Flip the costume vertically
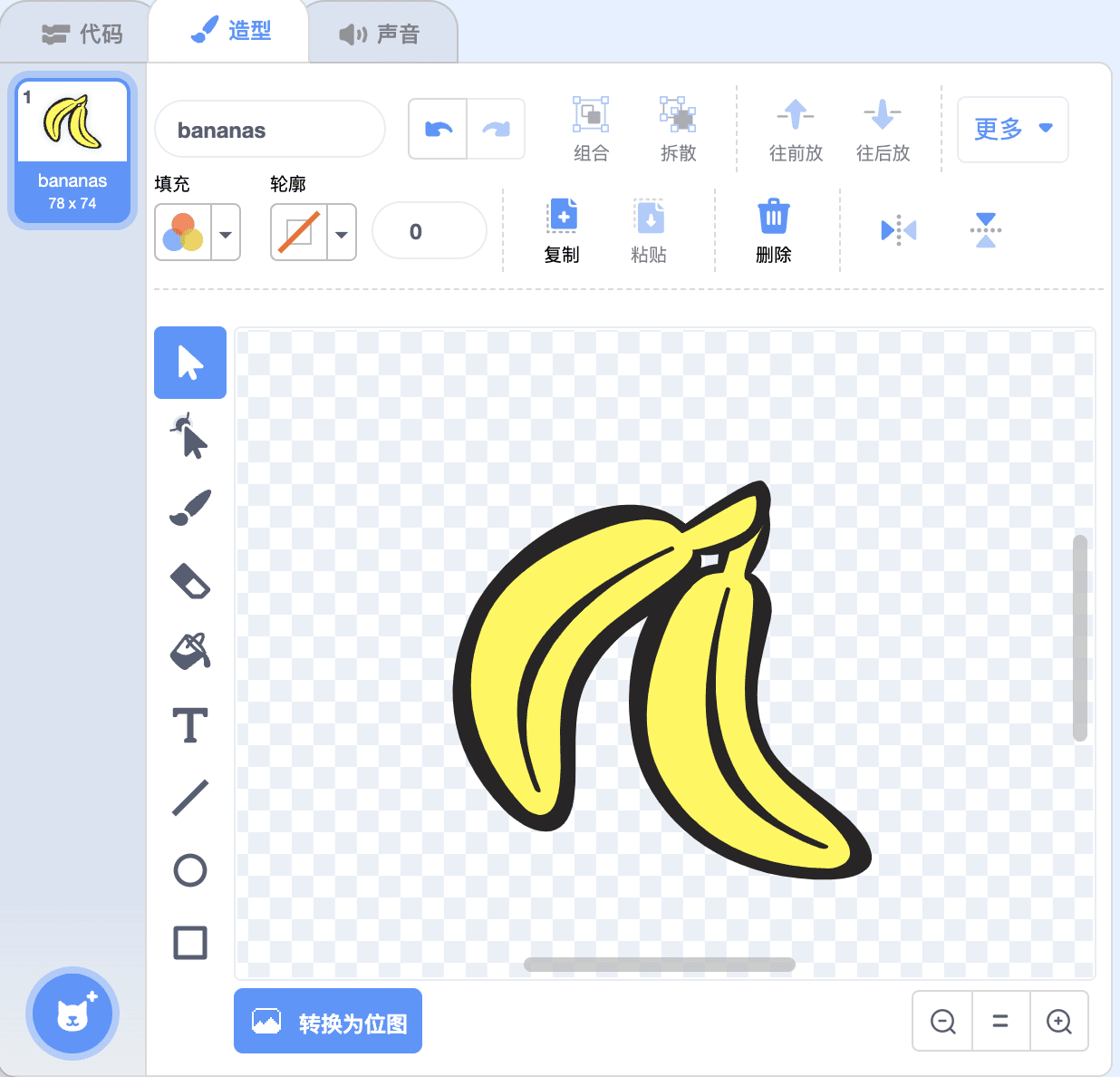 tap(985, 230)
